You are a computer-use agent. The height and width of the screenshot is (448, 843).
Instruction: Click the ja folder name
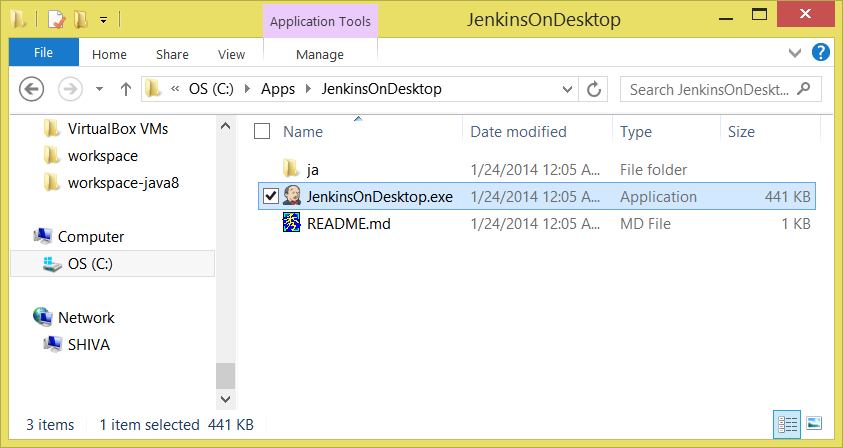(x=312, y=170)
